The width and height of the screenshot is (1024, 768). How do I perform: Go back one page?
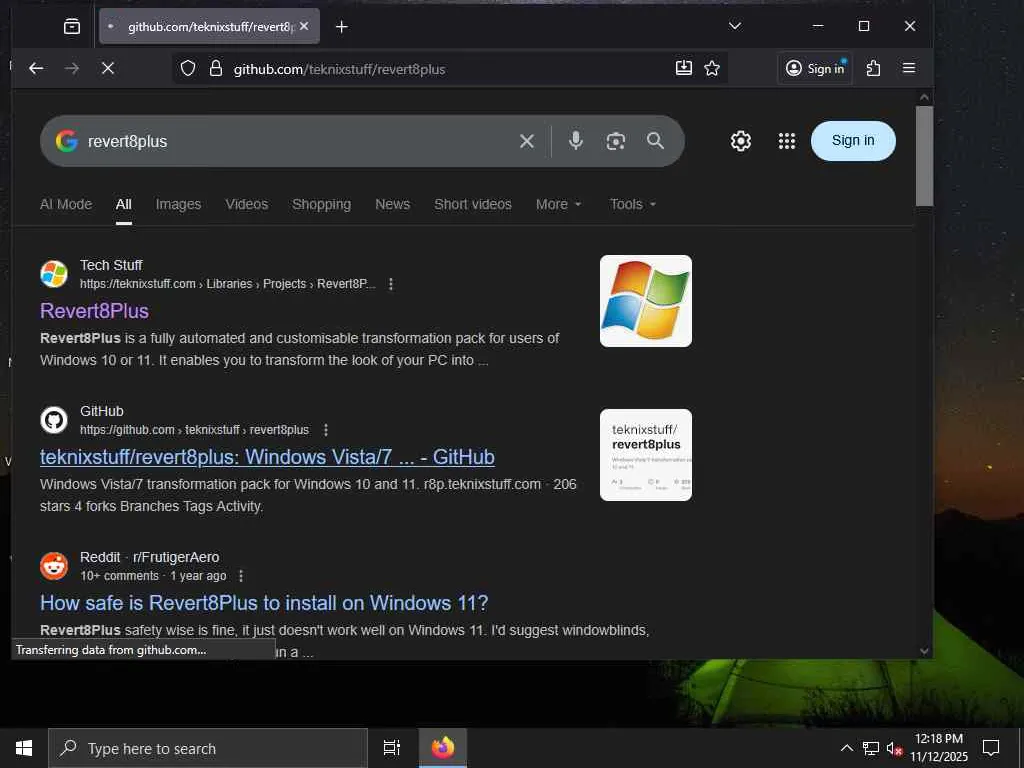point(36,68)
